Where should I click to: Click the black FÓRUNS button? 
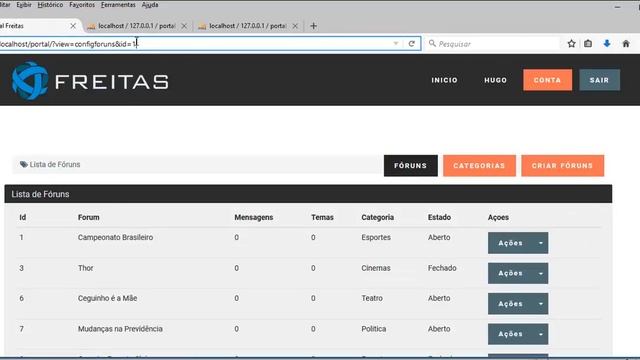(411, 166)
